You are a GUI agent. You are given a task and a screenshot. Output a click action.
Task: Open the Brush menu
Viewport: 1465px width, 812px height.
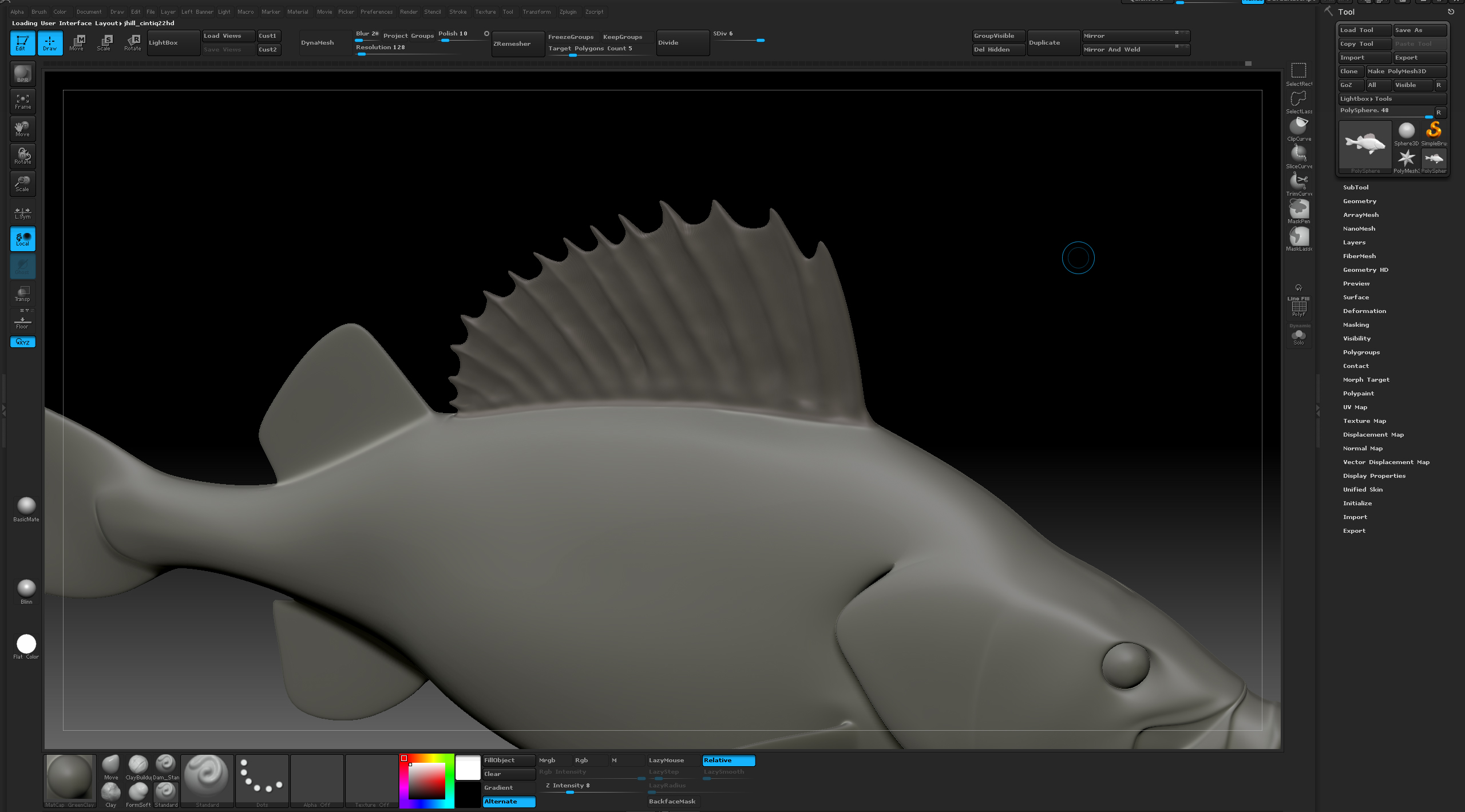pyautogui.click(x=39, y=11)
